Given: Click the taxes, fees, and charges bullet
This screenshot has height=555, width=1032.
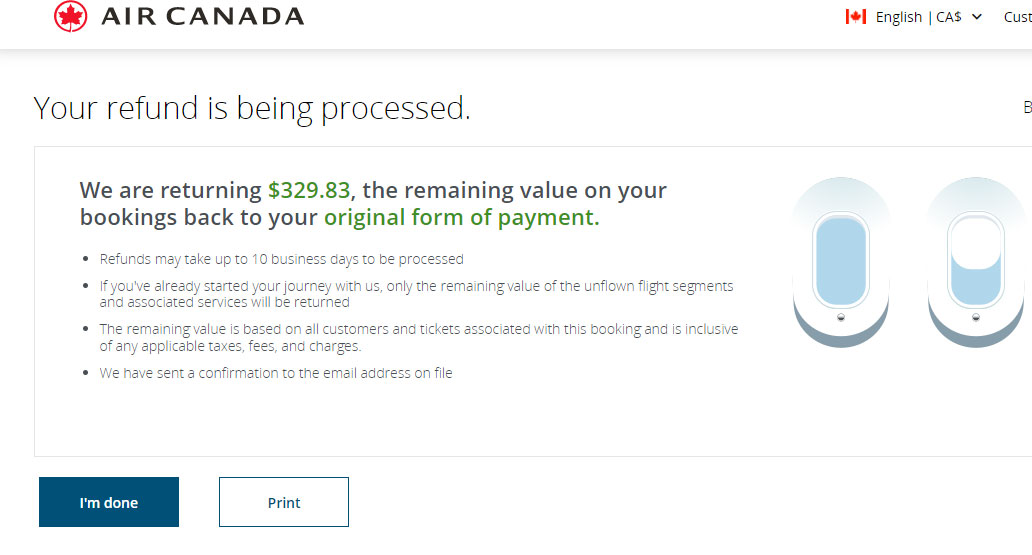Looking at the screenshot, I should point(419,338).
